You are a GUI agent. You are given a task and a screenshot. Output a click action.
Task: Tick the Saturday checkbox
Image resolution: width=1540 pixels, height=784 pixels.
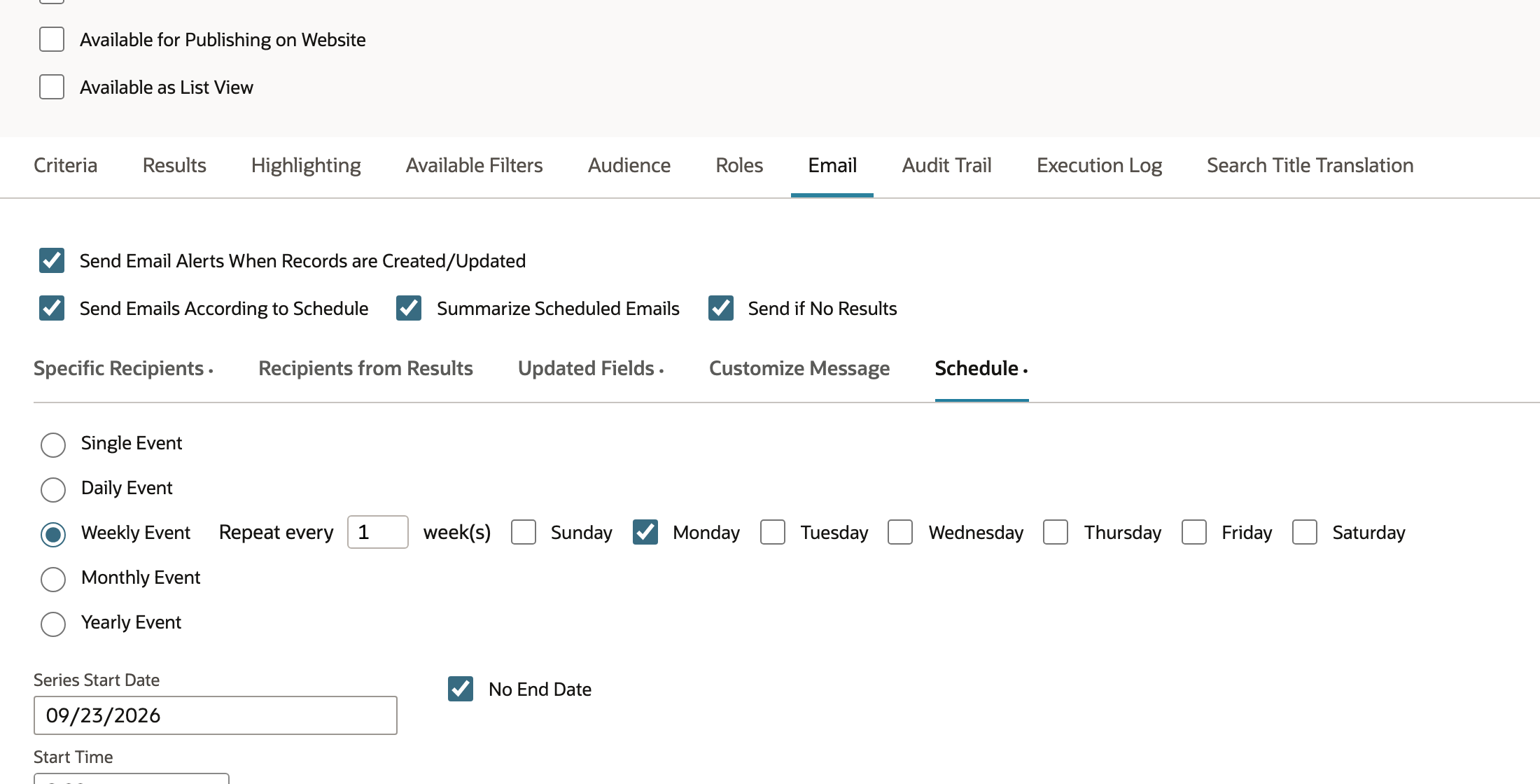click(x=1305, y=532)
